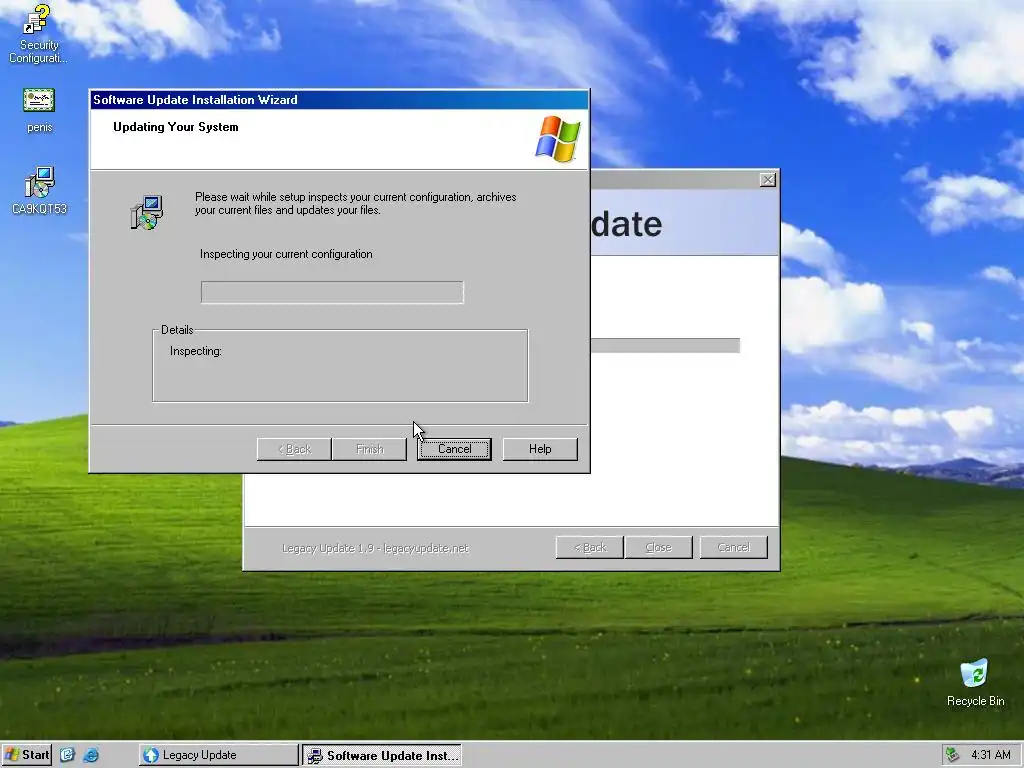1024x768 pixels.
Task: Select the certificate file icon on desktop
Action: pos(39,101)
